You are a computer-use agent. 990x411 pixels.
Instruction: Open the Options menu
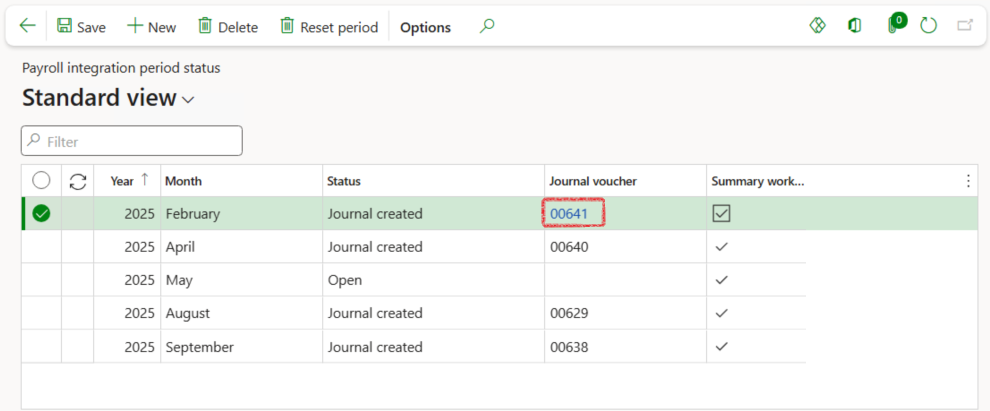tap(425, 27)
